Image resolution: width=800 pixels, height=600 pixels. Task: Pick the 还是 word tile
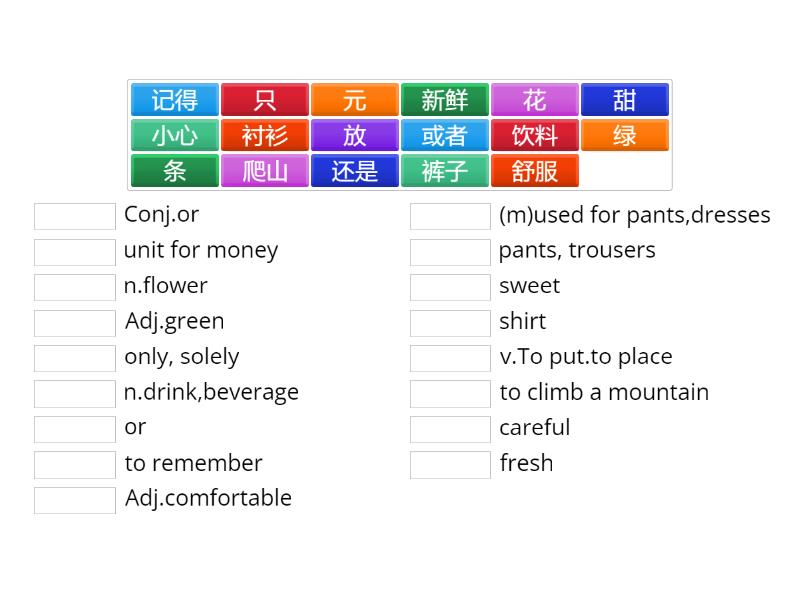pos(355,171)
